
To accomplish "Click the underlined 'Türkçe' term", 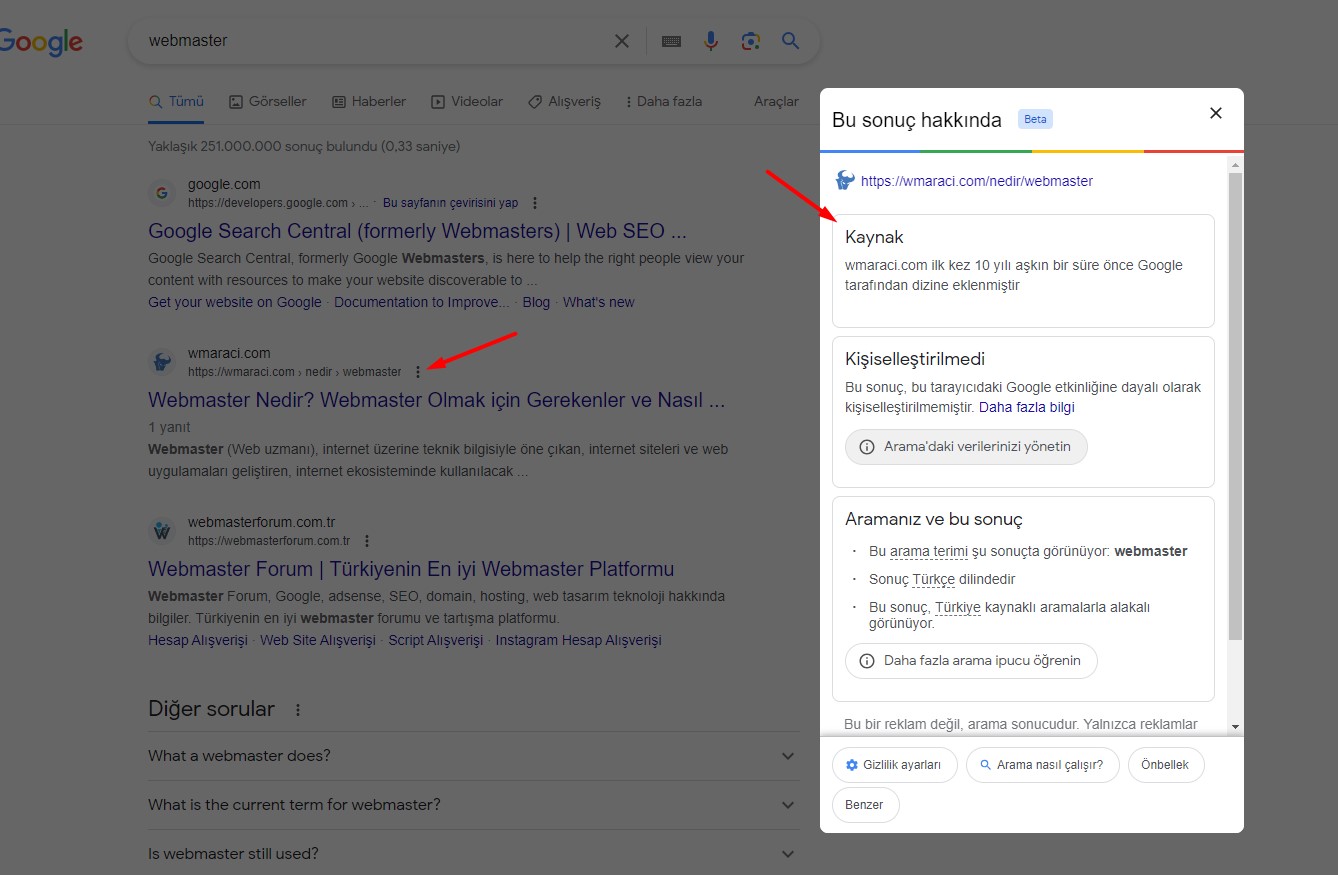I will tap(934, 579).
